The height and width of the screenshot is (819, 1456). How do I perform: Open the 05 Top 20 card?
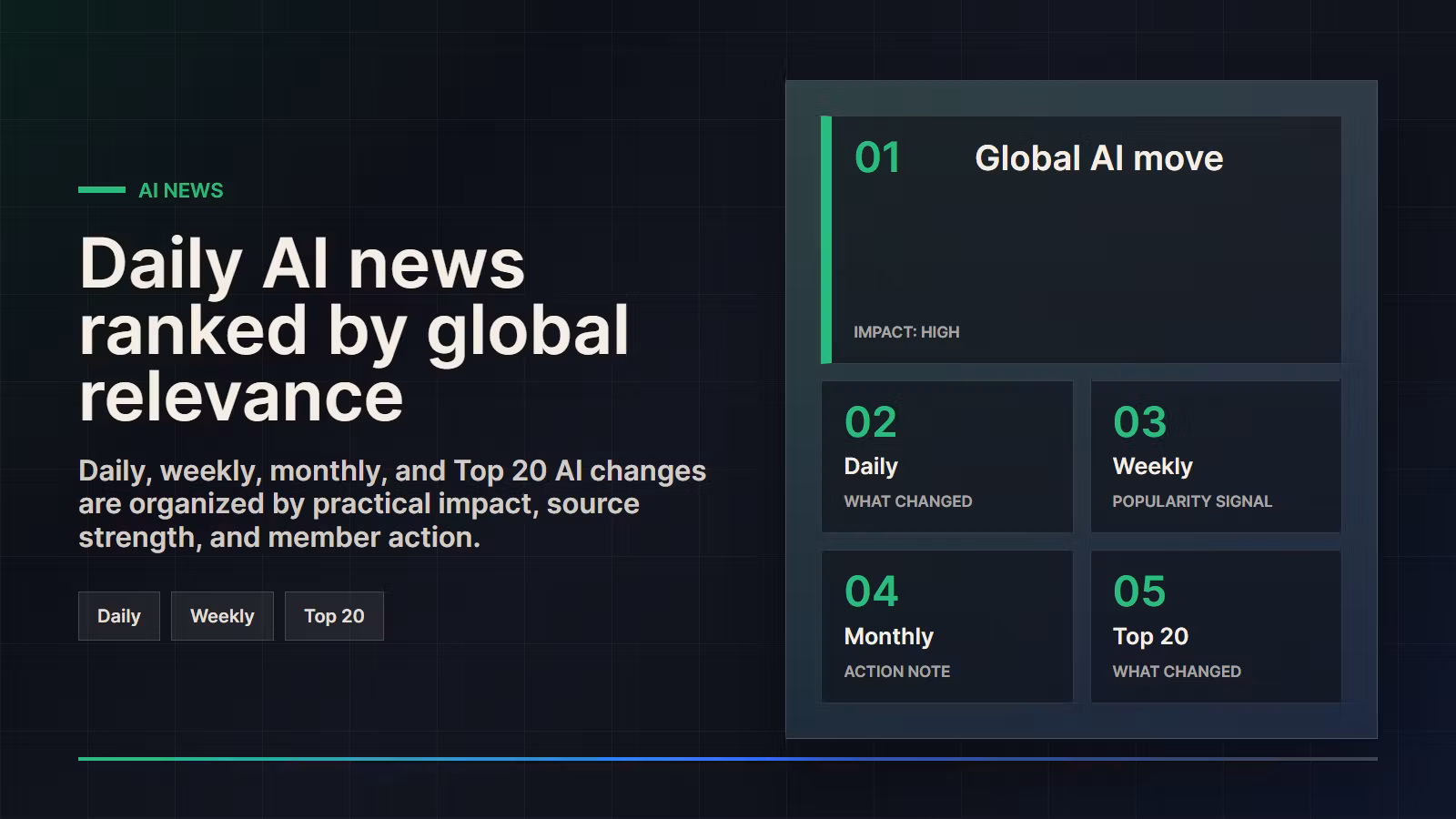tap(1216, 626)
